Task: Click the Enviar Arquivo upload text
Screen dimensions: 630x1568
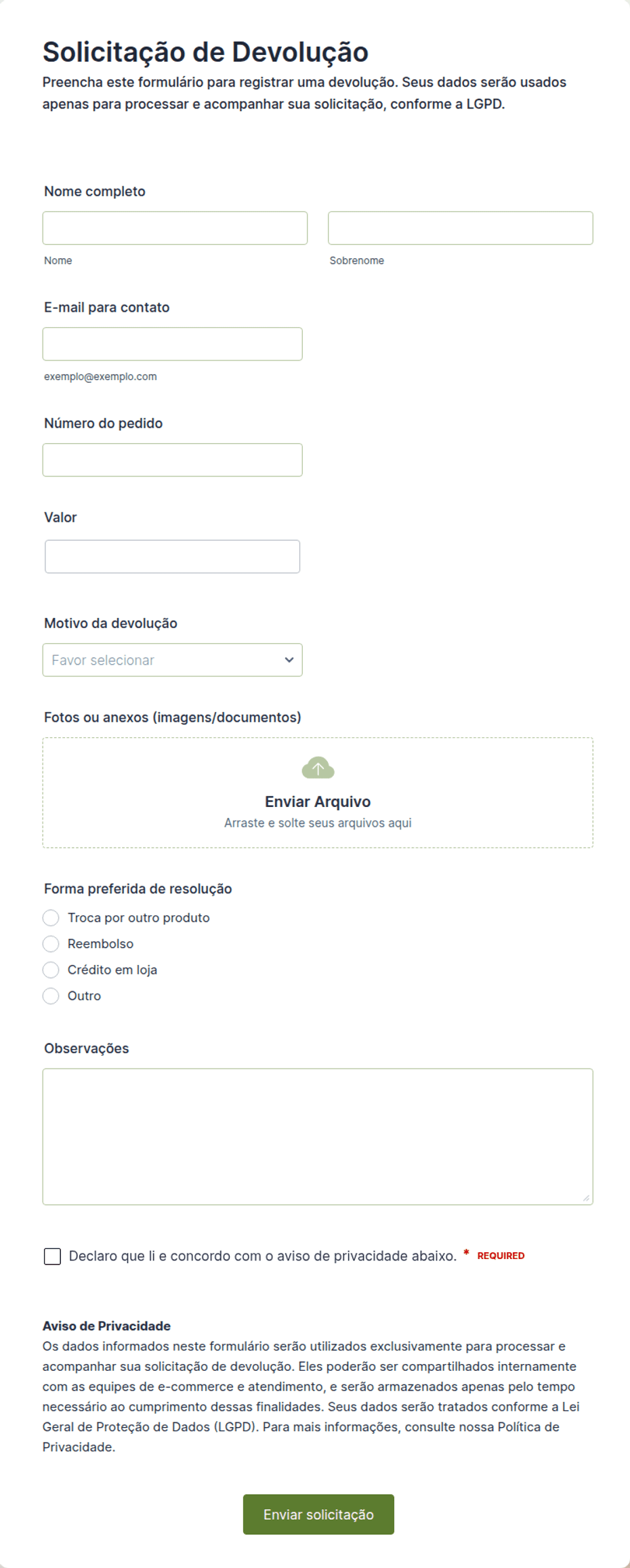Action: pyautogui.click(x=318, y=802)
